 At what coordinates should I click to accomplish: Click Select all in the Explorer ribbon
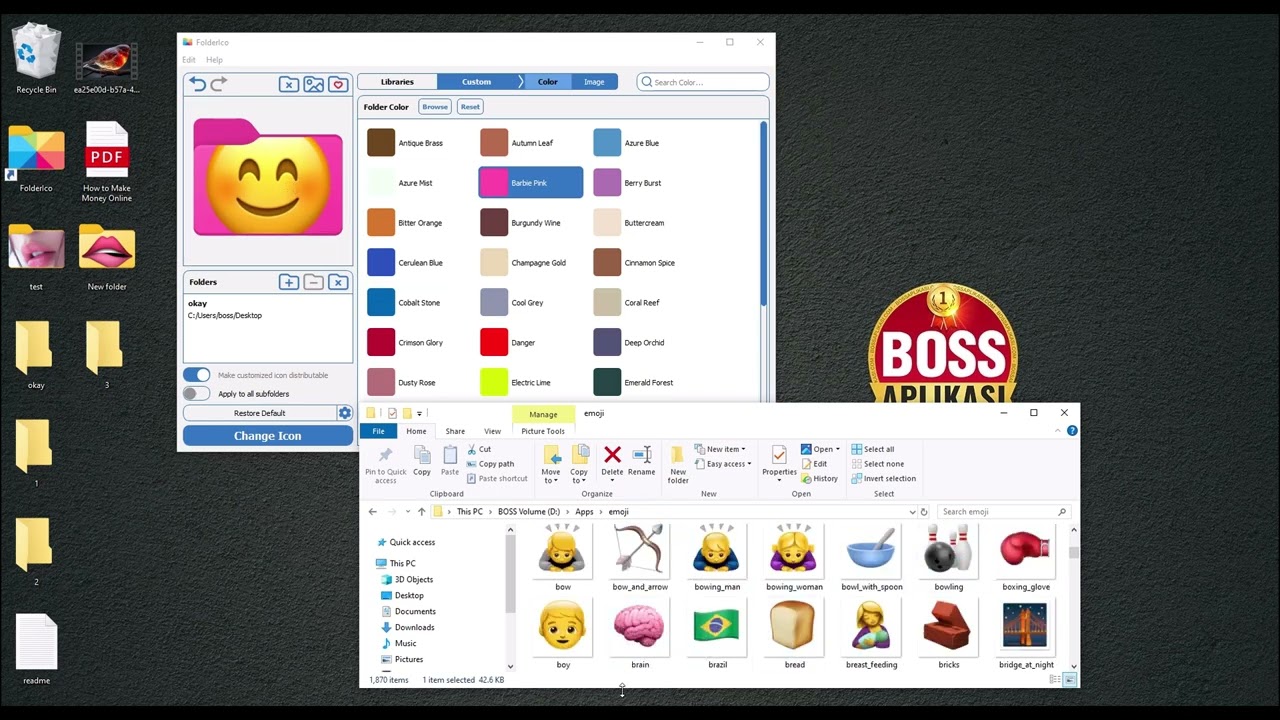(x=876, y=449)
